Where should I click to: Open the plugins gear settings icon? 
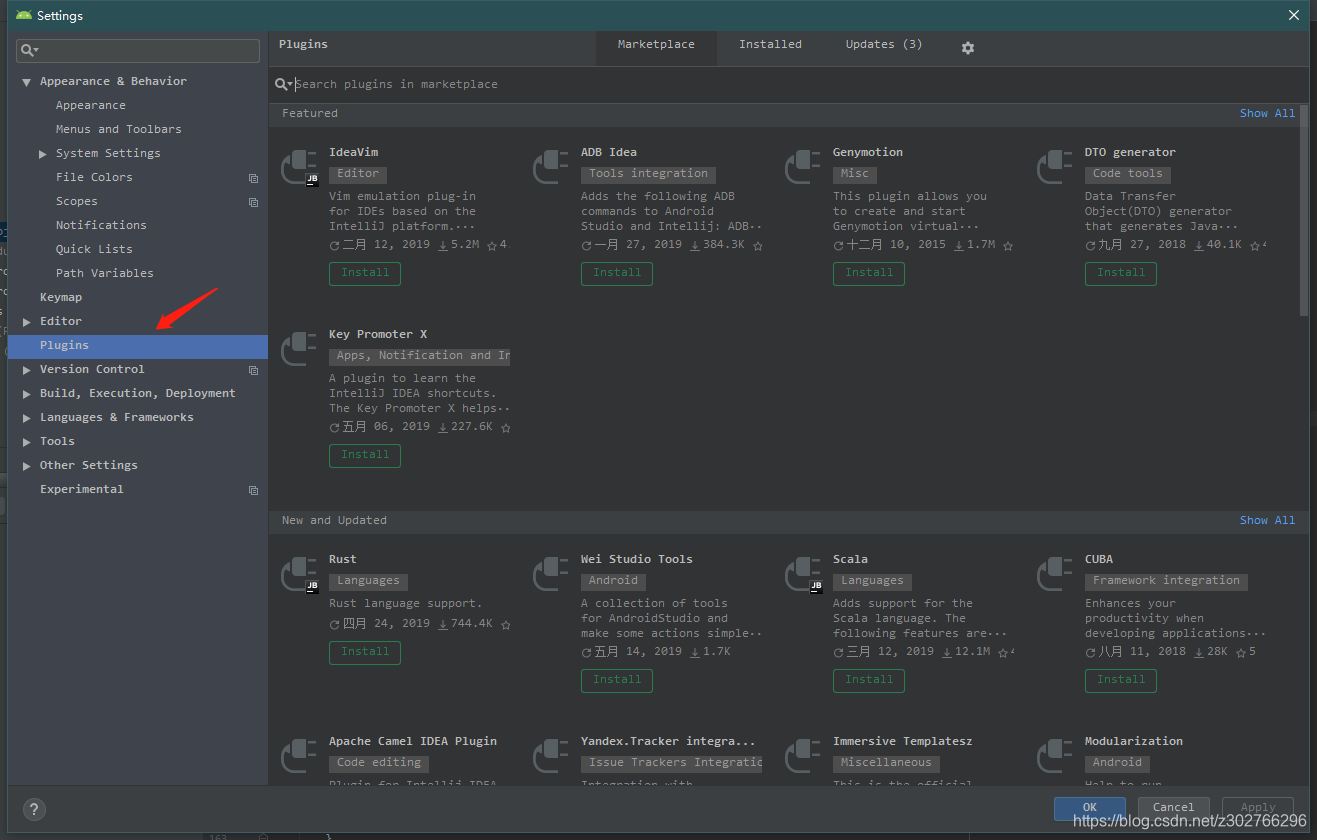tap(967, 48)
